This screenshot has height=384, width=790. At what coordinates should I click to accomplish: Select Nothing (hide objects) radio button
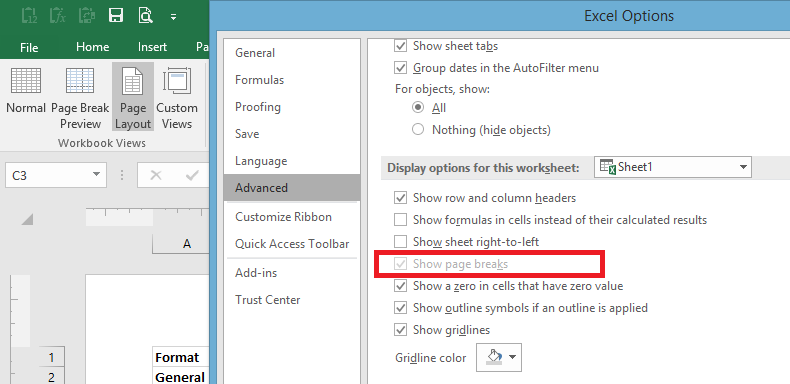pos(418,130)
